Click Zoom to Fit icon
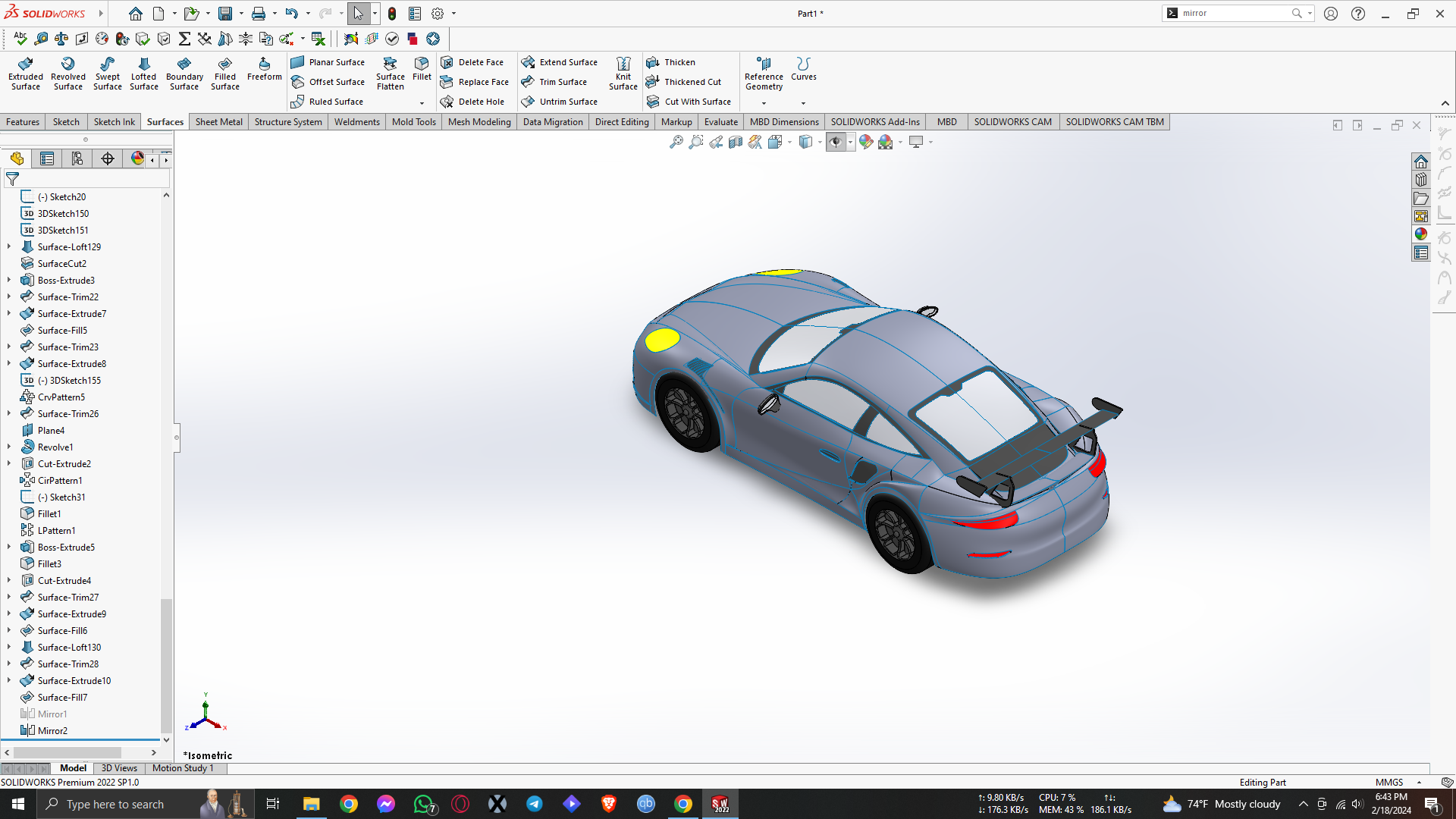1456x819 pixels. 676,142
